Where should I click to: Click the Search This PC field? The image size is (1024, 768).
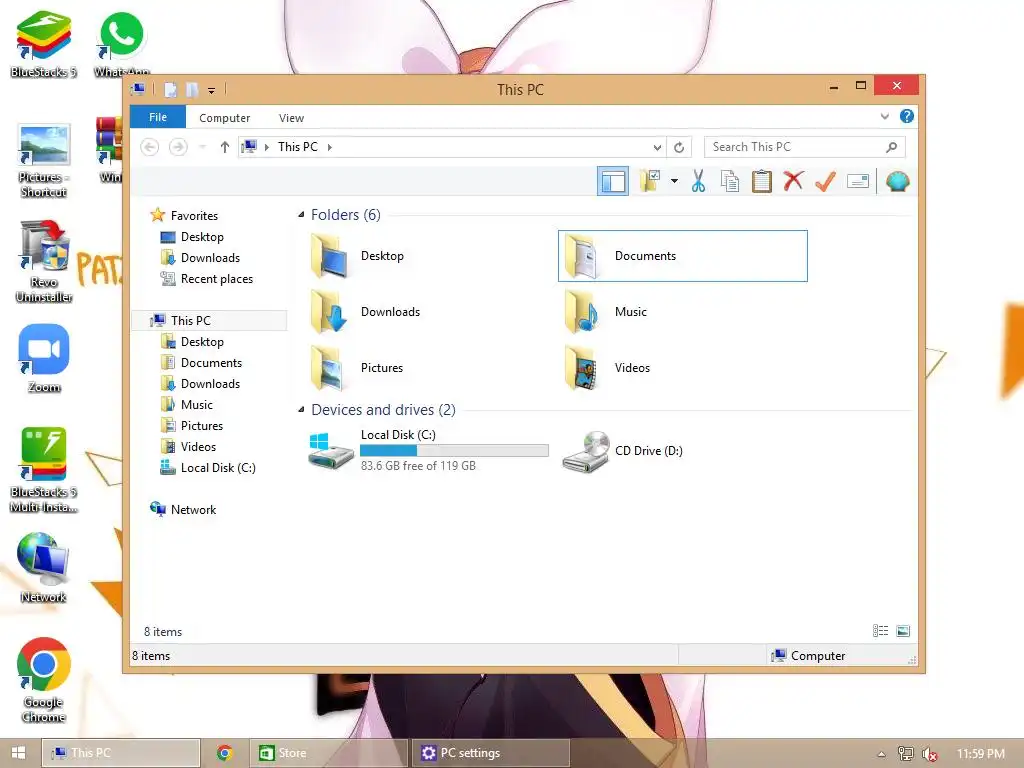click(805, 147)
